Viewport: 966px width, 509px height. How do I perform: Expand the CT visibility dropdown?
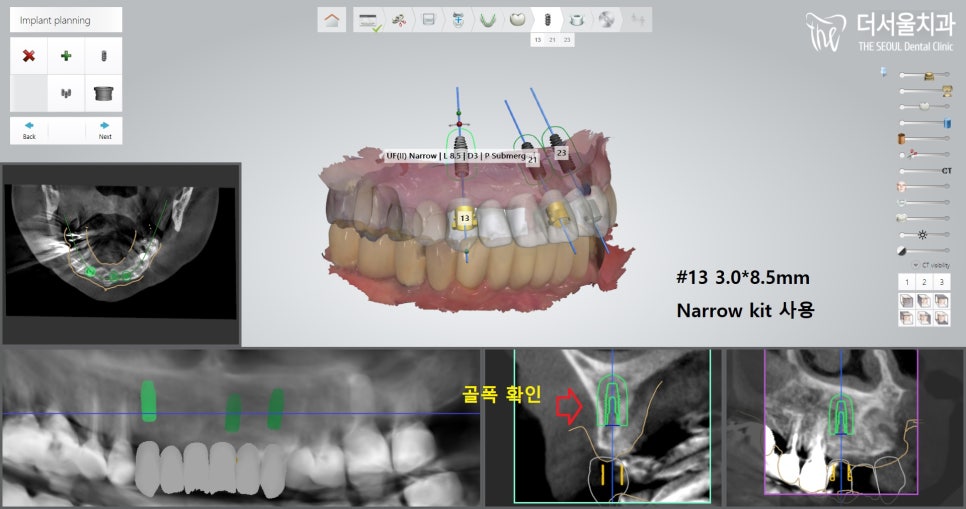916,264
